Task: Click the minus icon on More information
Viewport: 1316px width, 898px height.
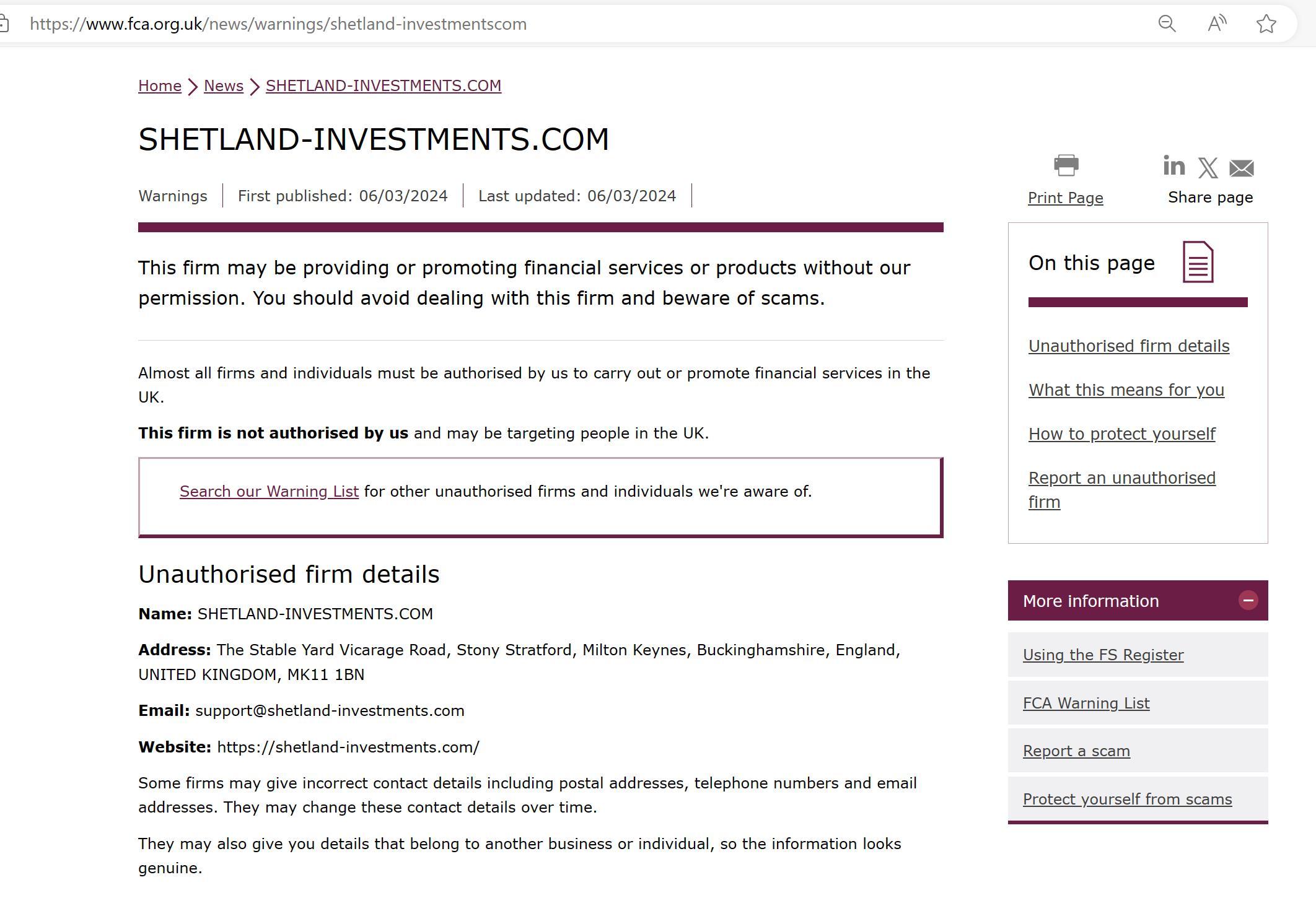Action: click(1248, 600)
